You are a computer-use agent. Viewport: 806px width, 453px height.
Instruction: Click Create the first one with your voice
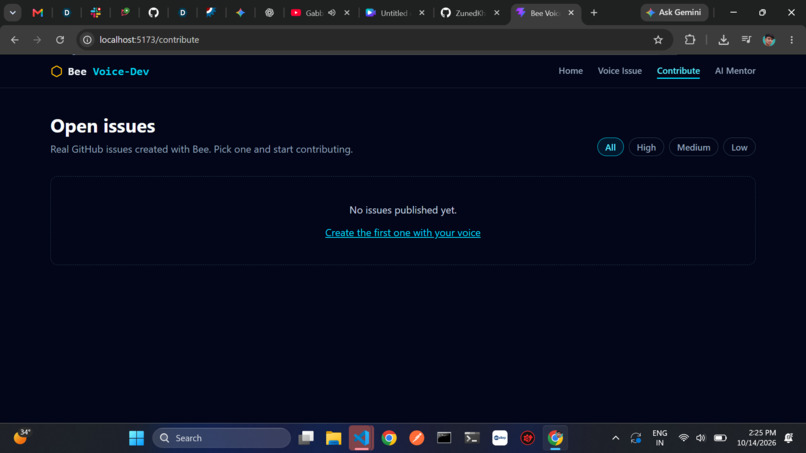[402, 233]
